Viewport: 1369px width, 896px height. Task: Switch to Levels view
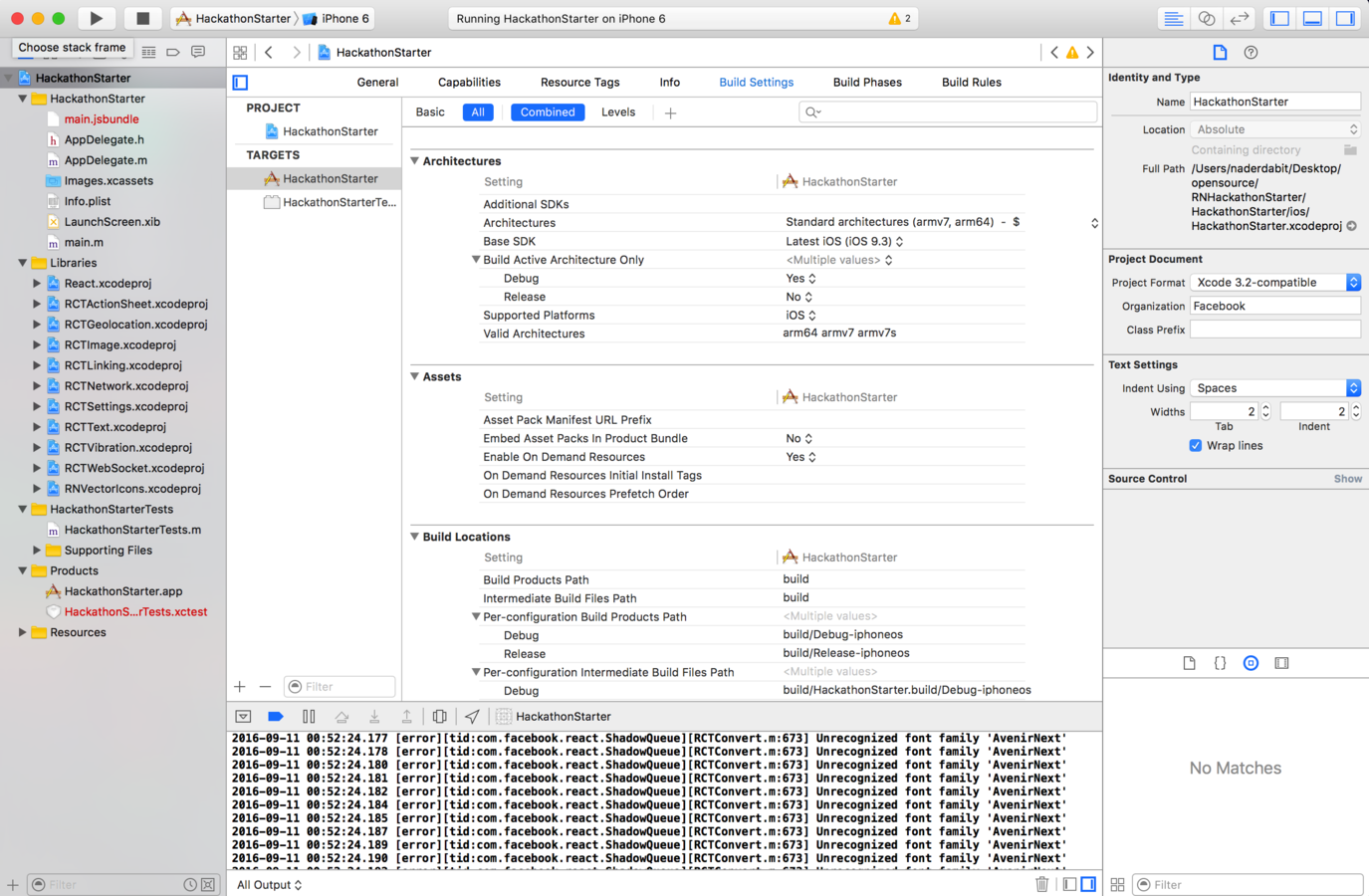coord(618,112)
